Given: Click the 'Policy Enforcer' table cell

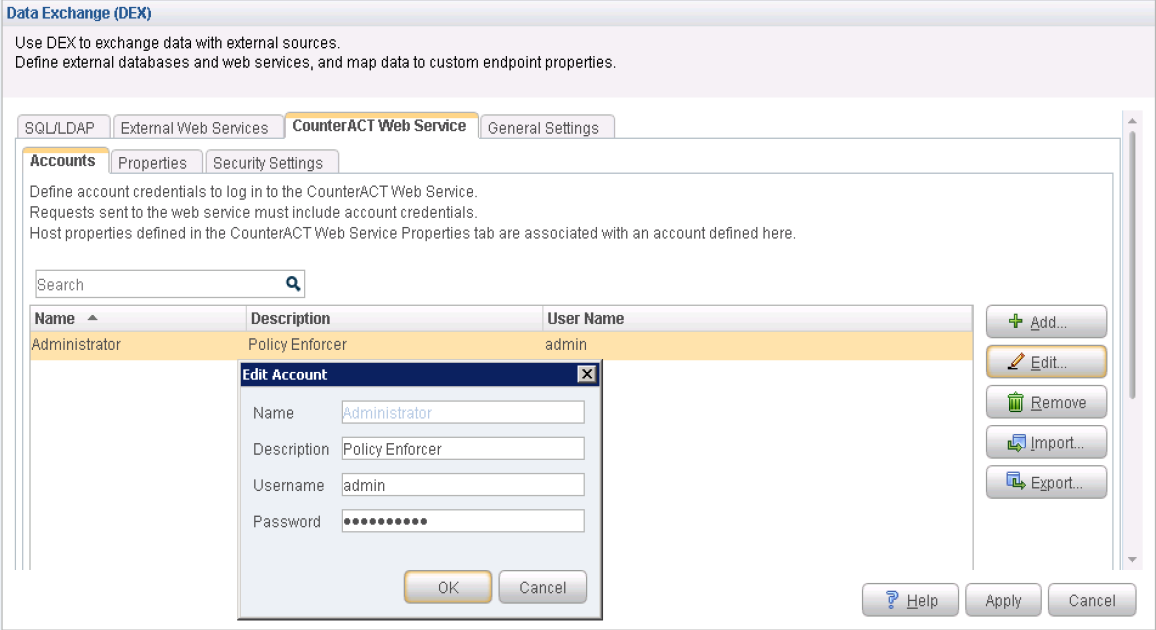Looking at the screenshot, I should tap(394, 344).
